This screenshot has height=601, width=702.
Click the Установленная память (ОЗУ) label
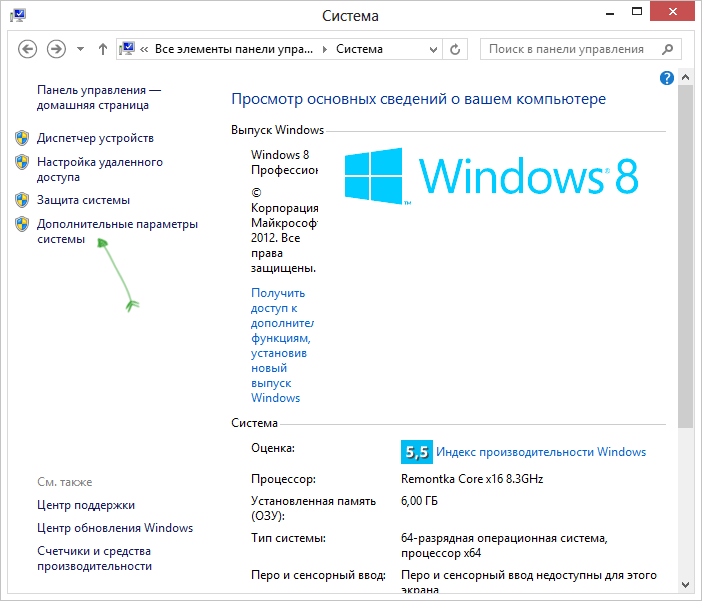point(313,508)
